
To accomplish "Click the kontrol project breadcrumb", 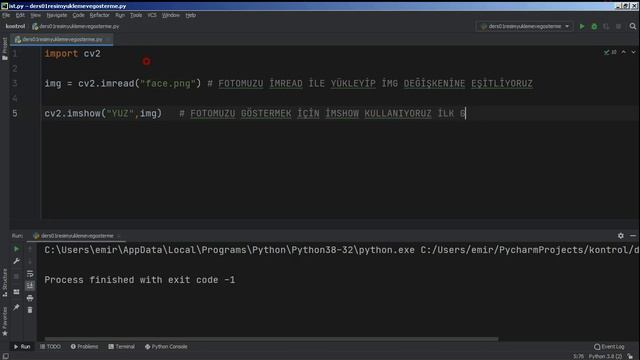I will tap(15, 26).
